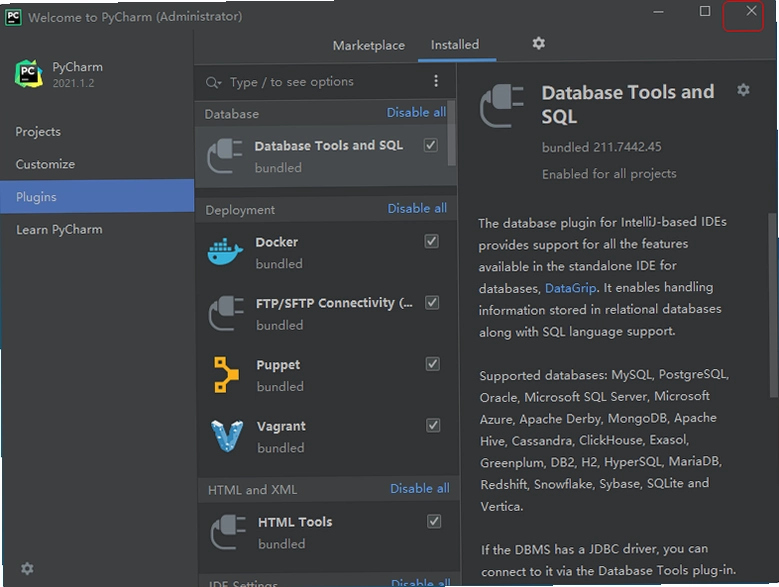Select the Docker plugin row name
The width and height of the screenshot is (779, 587).
pyautogui.click(x=277, y=242)
